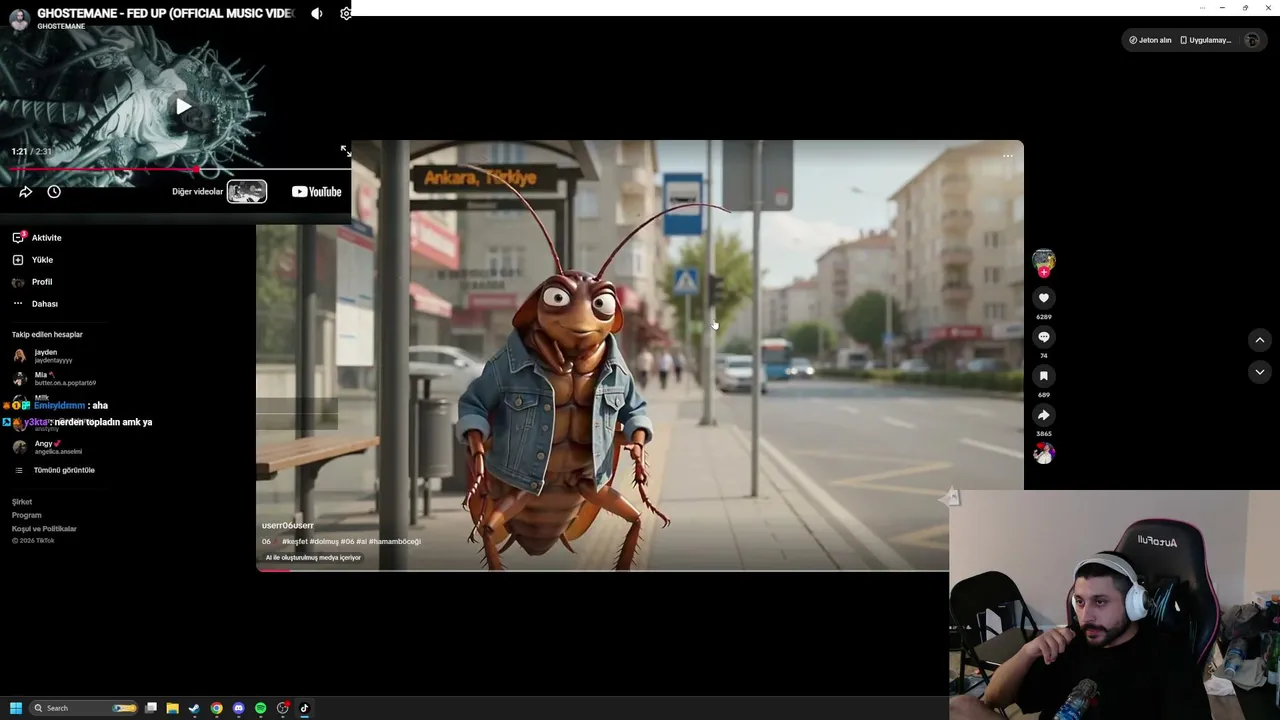This screenshot has width=1280, height=720.
Task: Open userr06userr creator profile
Action: (x=288, y=525)
